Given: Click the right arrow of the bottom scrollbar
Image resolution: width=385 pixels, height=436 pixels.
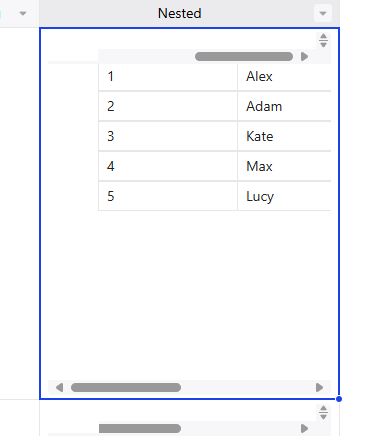Looking at the screenshot, I should (x=319, y=387).
